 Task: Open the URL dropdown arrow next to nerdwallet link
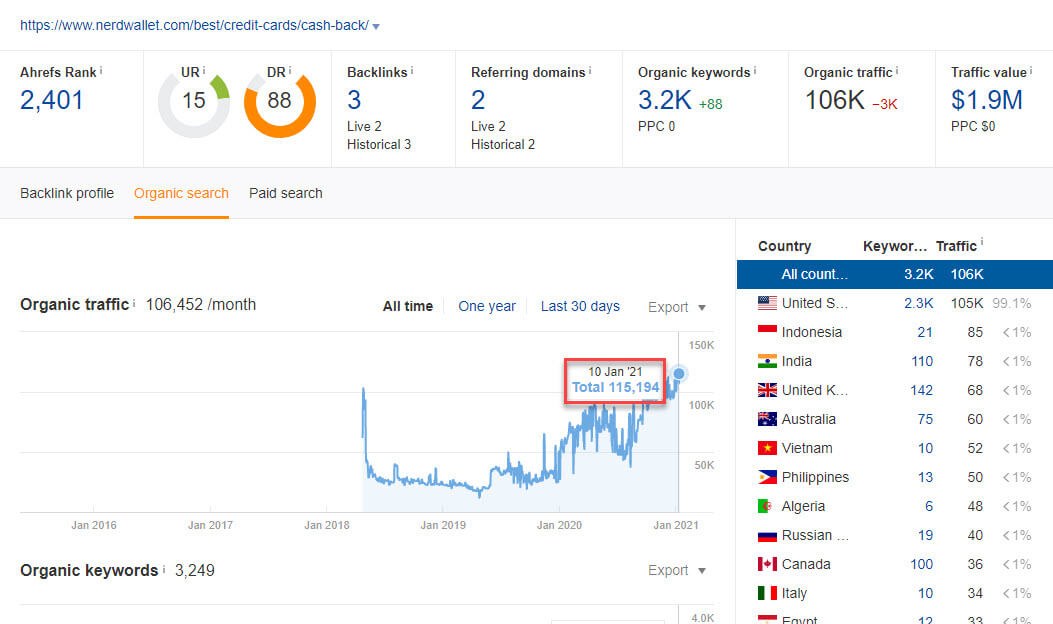tap(376, 27)
